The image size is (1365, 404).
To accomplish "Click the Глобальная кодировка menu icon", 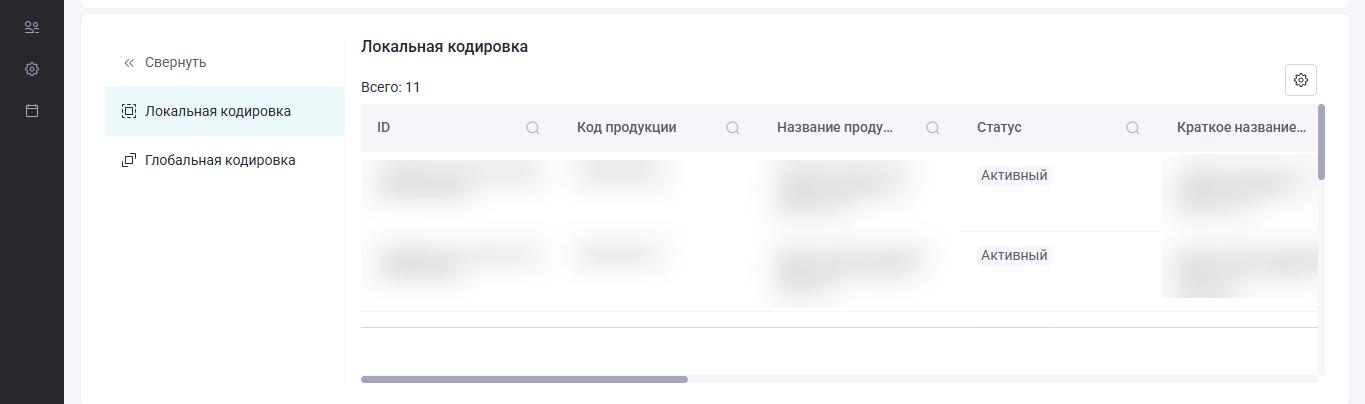I will pyautogui.click(x=129, y=160).
